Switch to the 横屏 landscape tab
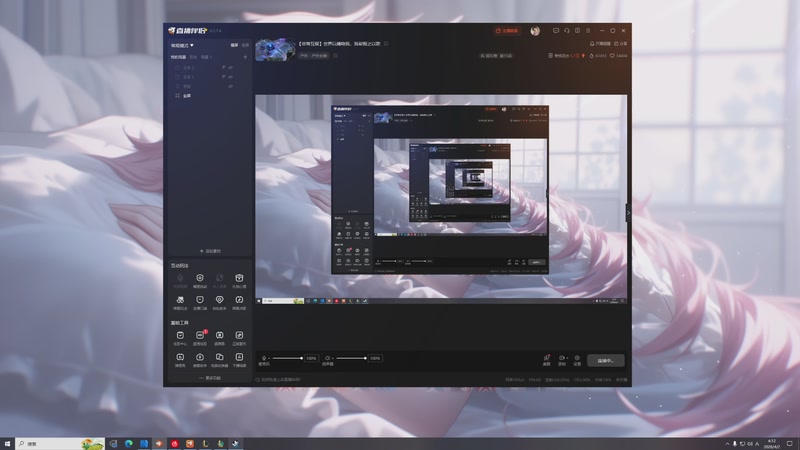 pyautogui.click(x=234, y=45)
